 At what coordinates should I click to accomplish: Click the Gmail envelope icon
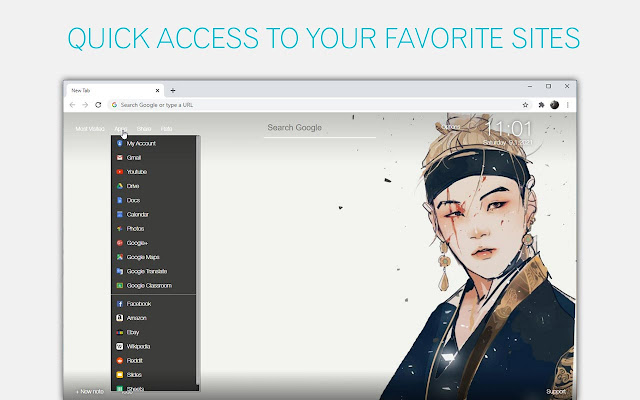coord(120,158)
